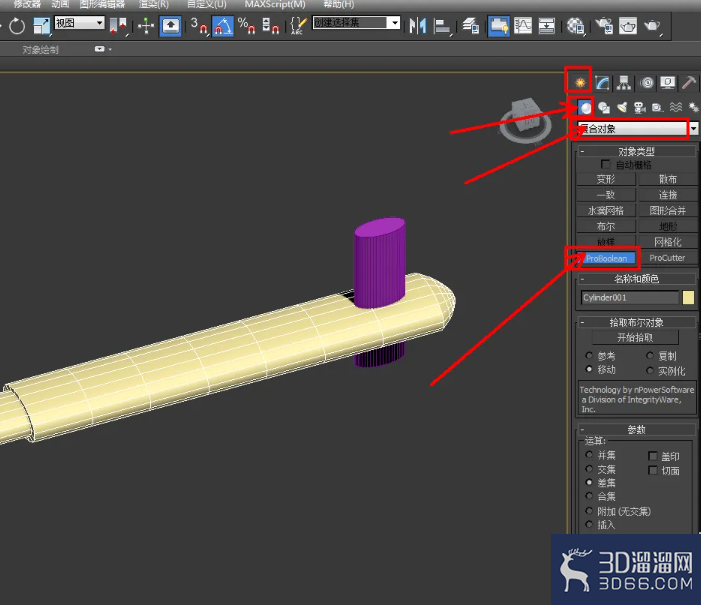Screen dimensions: 701x605
Task: Select the 复制 radio option
Action: click(650, 356)
